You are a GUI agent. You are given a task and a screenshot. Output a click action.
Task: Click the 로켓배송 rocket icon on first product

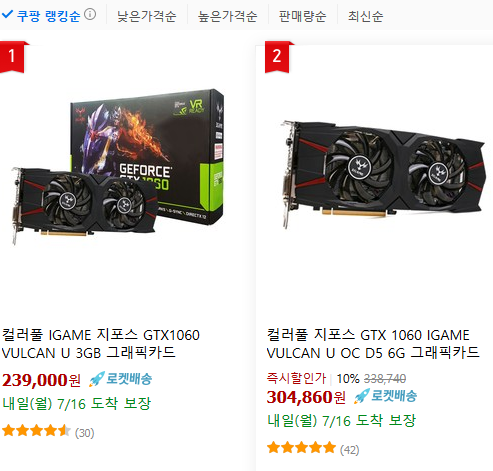97,379
